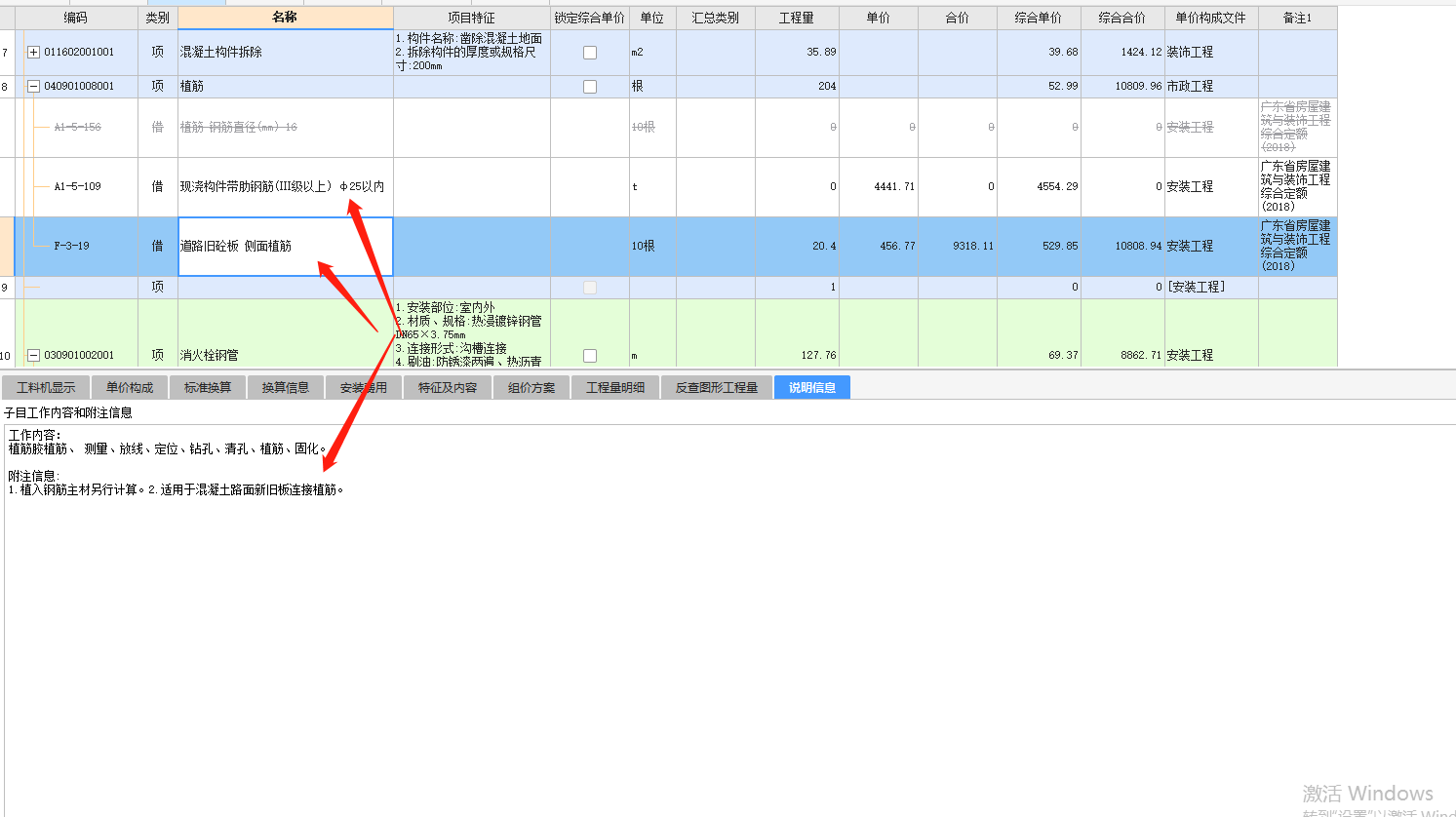This screenshot has height=817, width=1456.
Task: Select code cell 011602001001
Action: [79, 53]
